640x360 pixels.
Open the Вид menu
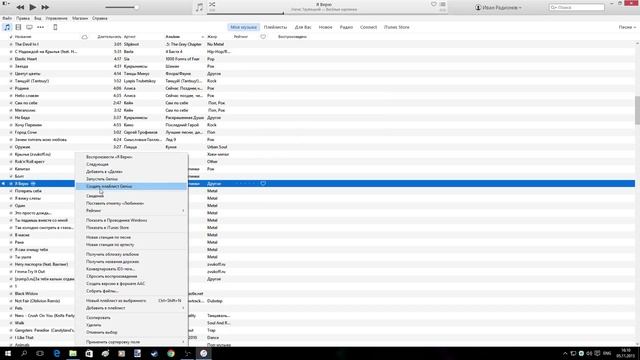[x=38, y=18]
